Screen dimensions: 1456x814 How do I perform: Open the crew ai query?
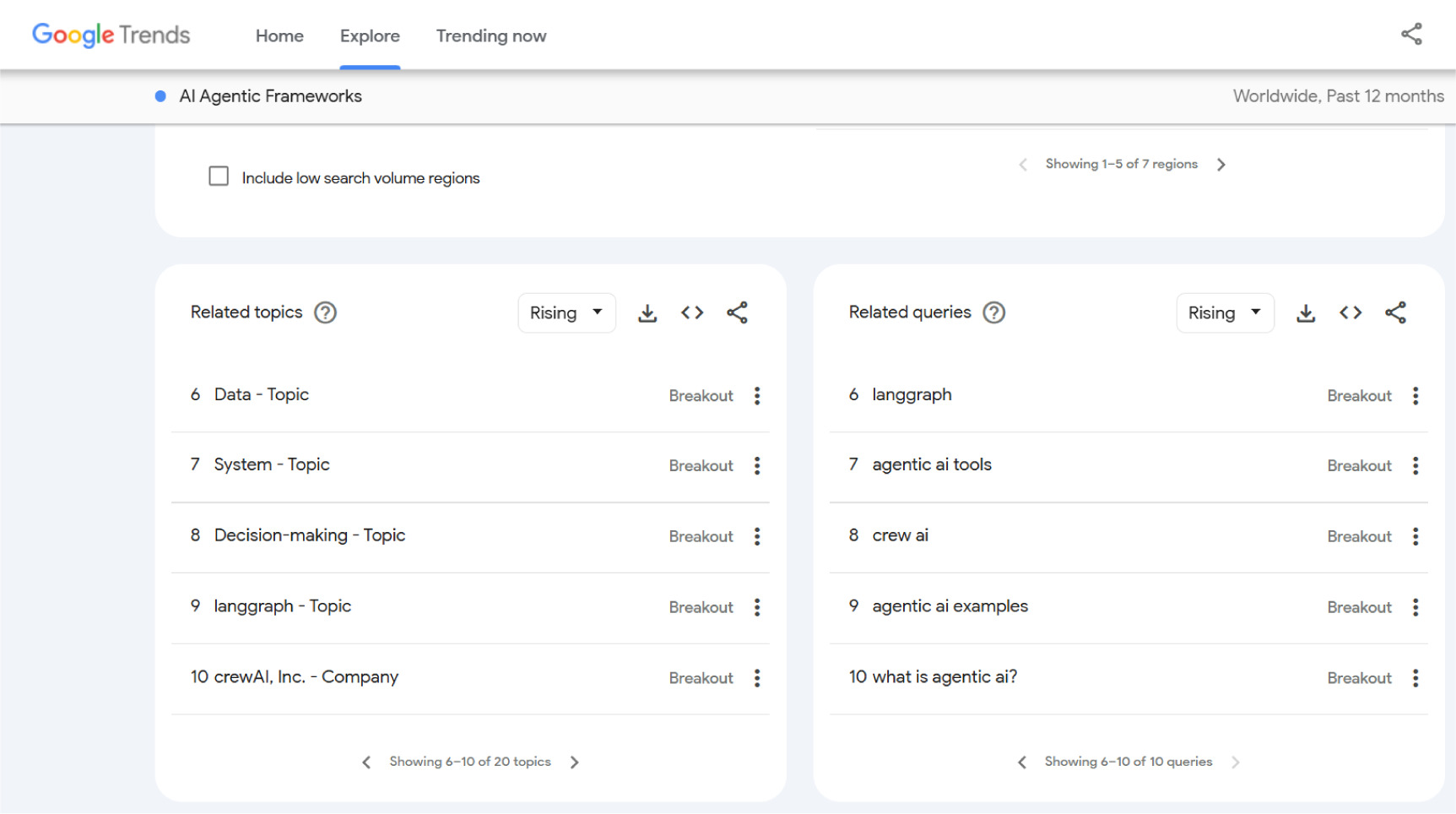[901, 535]
